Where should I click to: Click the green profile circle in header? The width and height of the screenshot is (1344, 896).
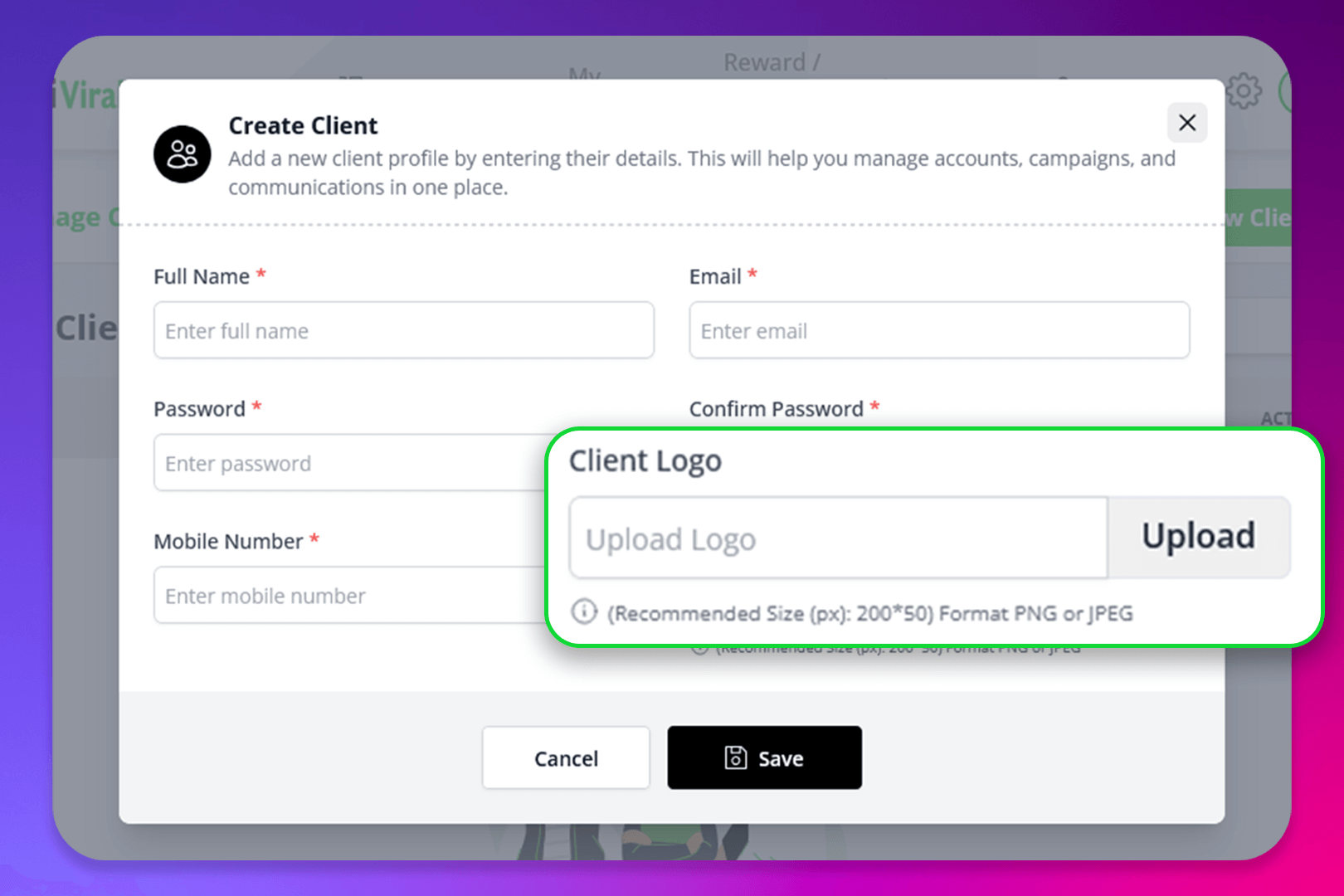[1285, 92]
